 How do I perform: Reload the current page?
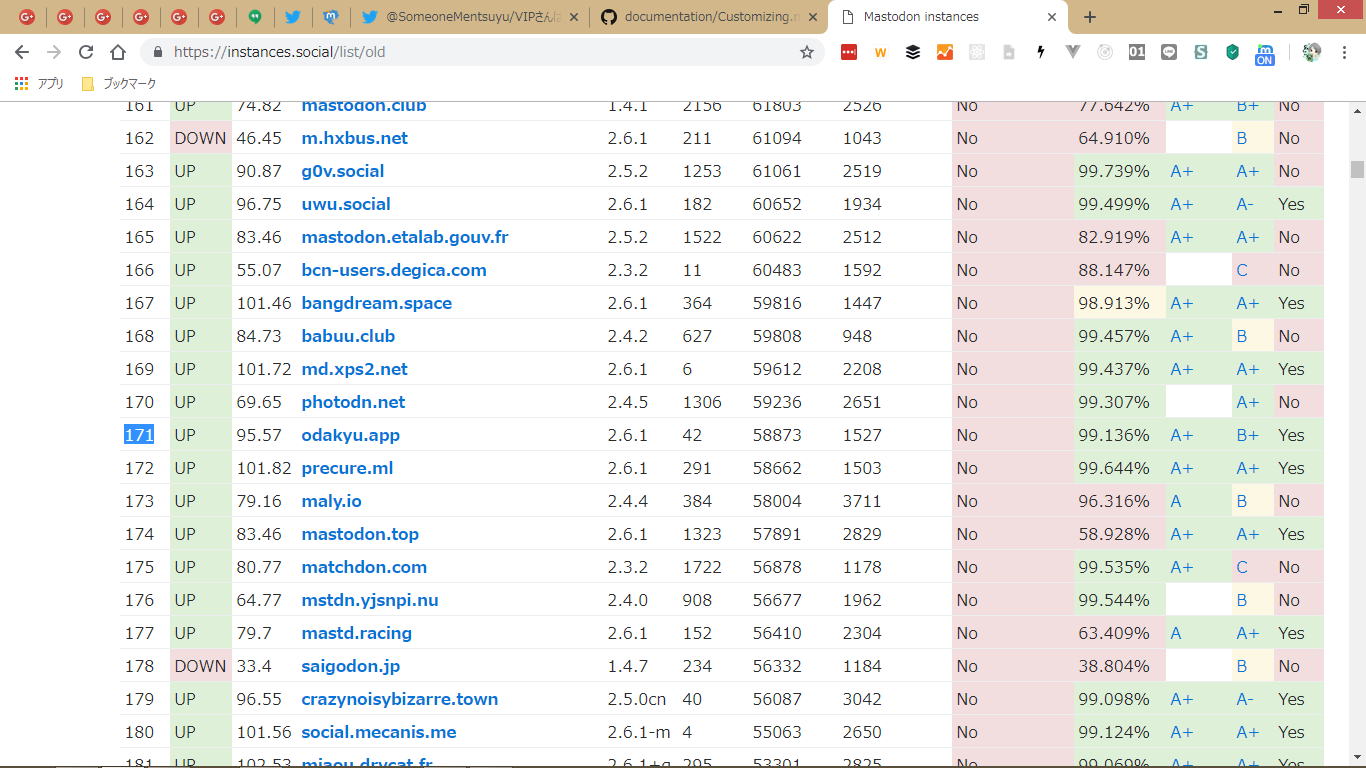coord(86,52)
